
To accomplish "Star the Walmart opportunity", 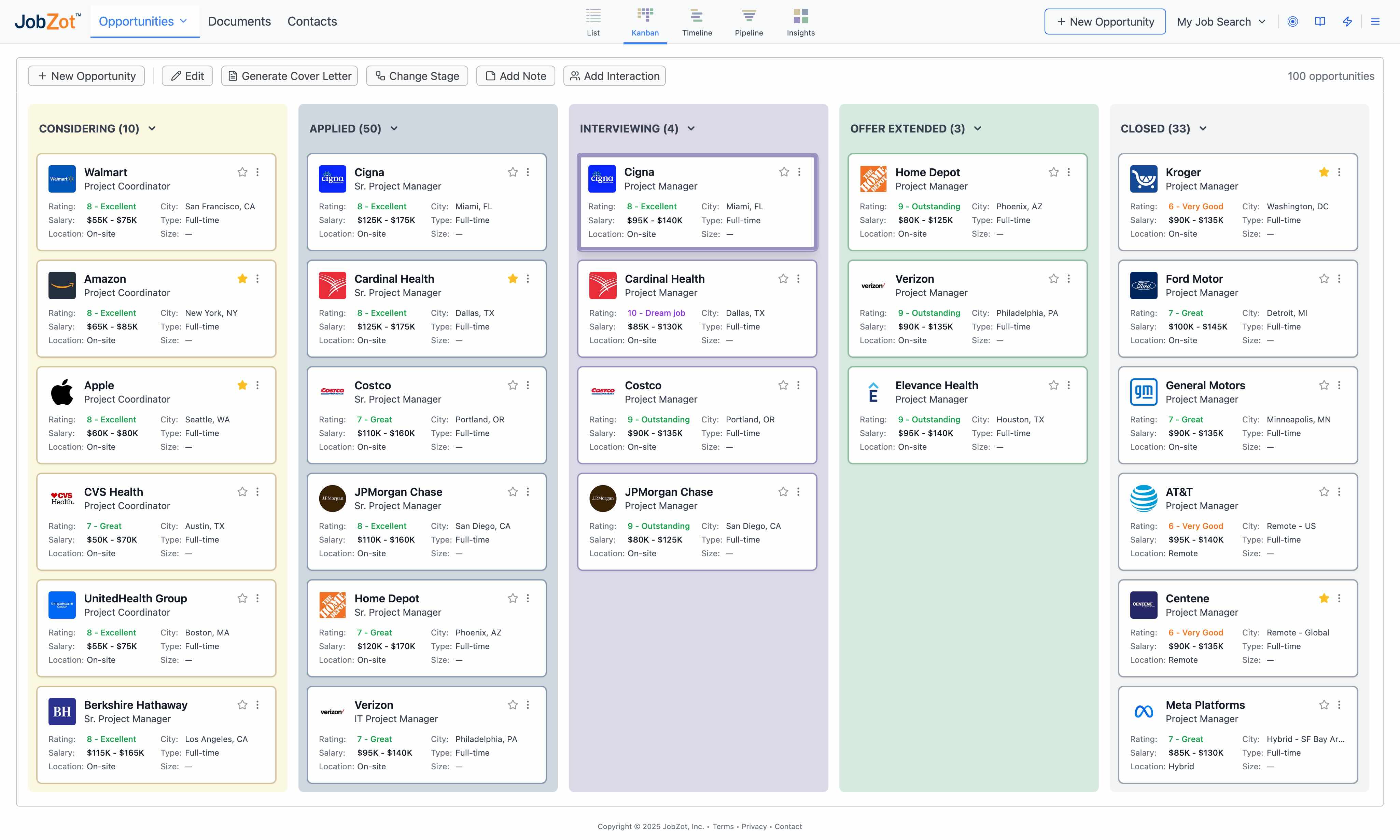I will [x=242, y=172].
